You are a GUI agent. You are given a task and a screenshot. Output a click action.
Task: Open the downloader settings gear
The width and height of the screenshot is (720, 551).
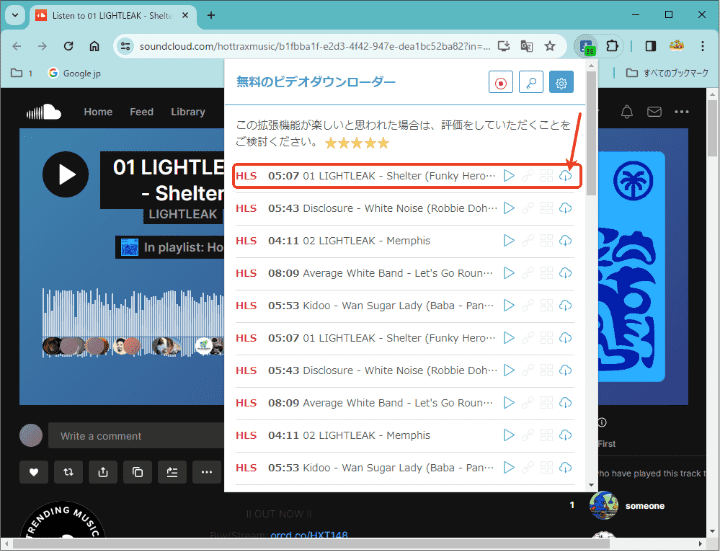pyautogui.click(x=561, y=83)
